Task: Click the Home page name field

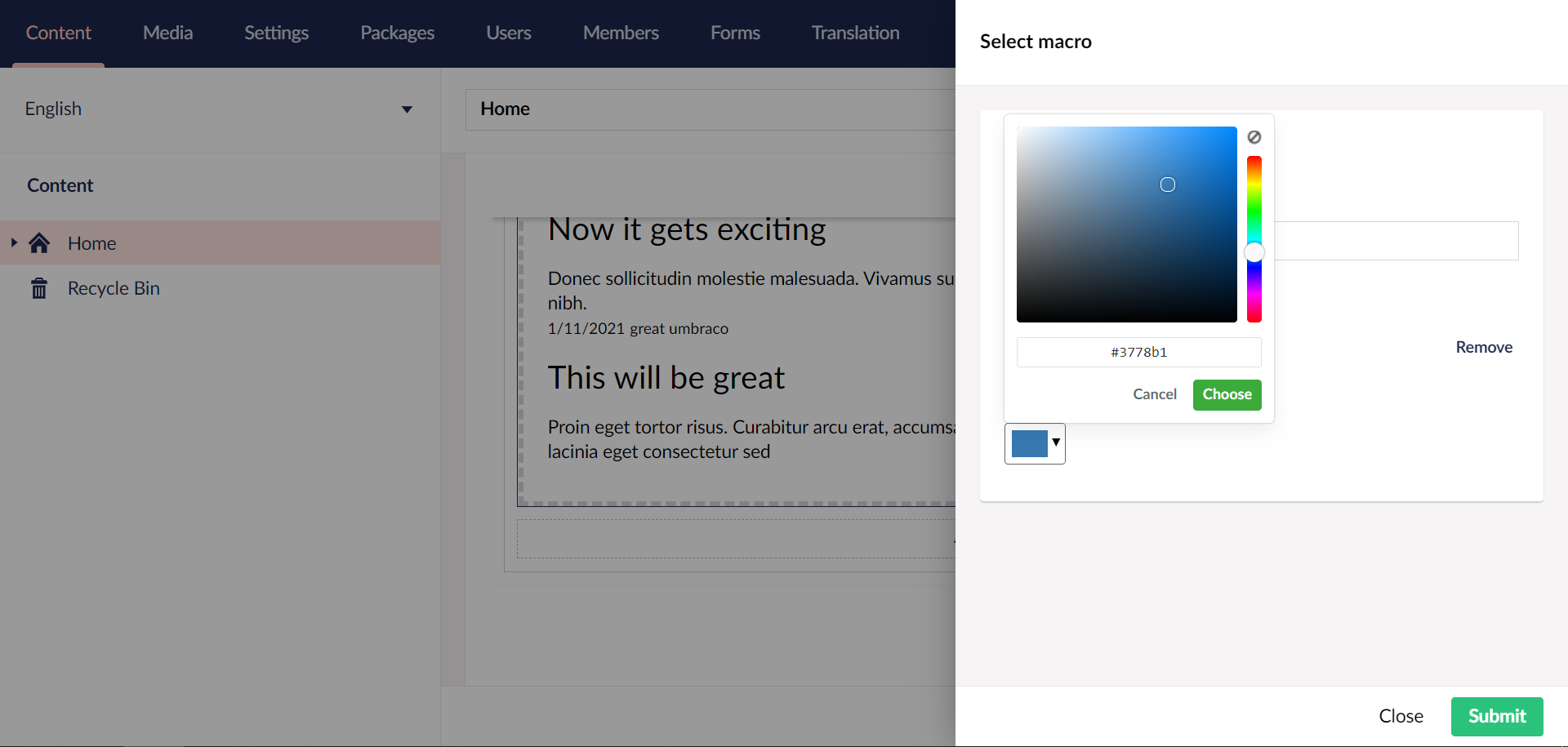Action: click(710, 109)
